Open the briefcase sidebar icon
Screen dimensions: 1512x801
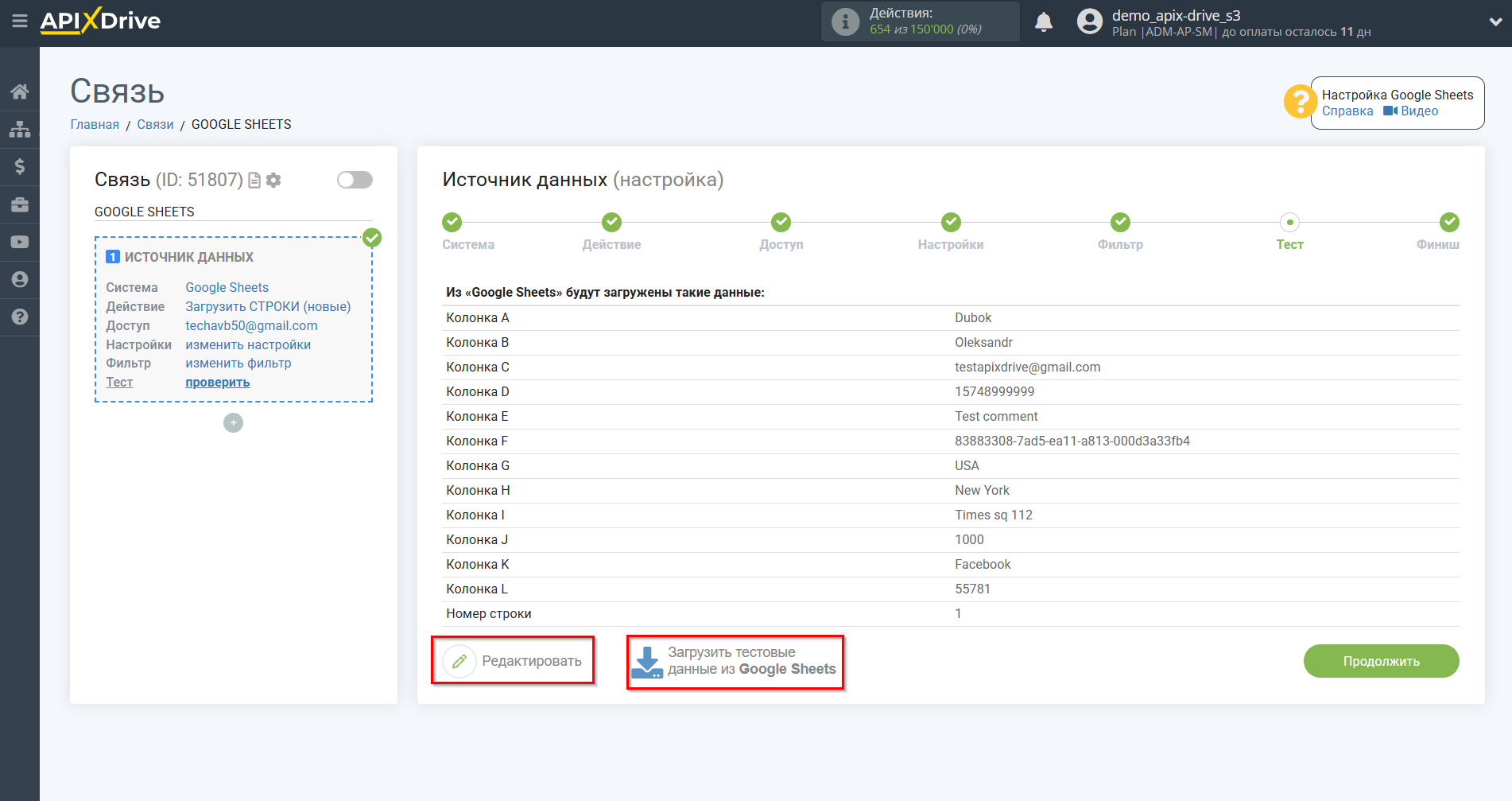click(x=20, y=204)
